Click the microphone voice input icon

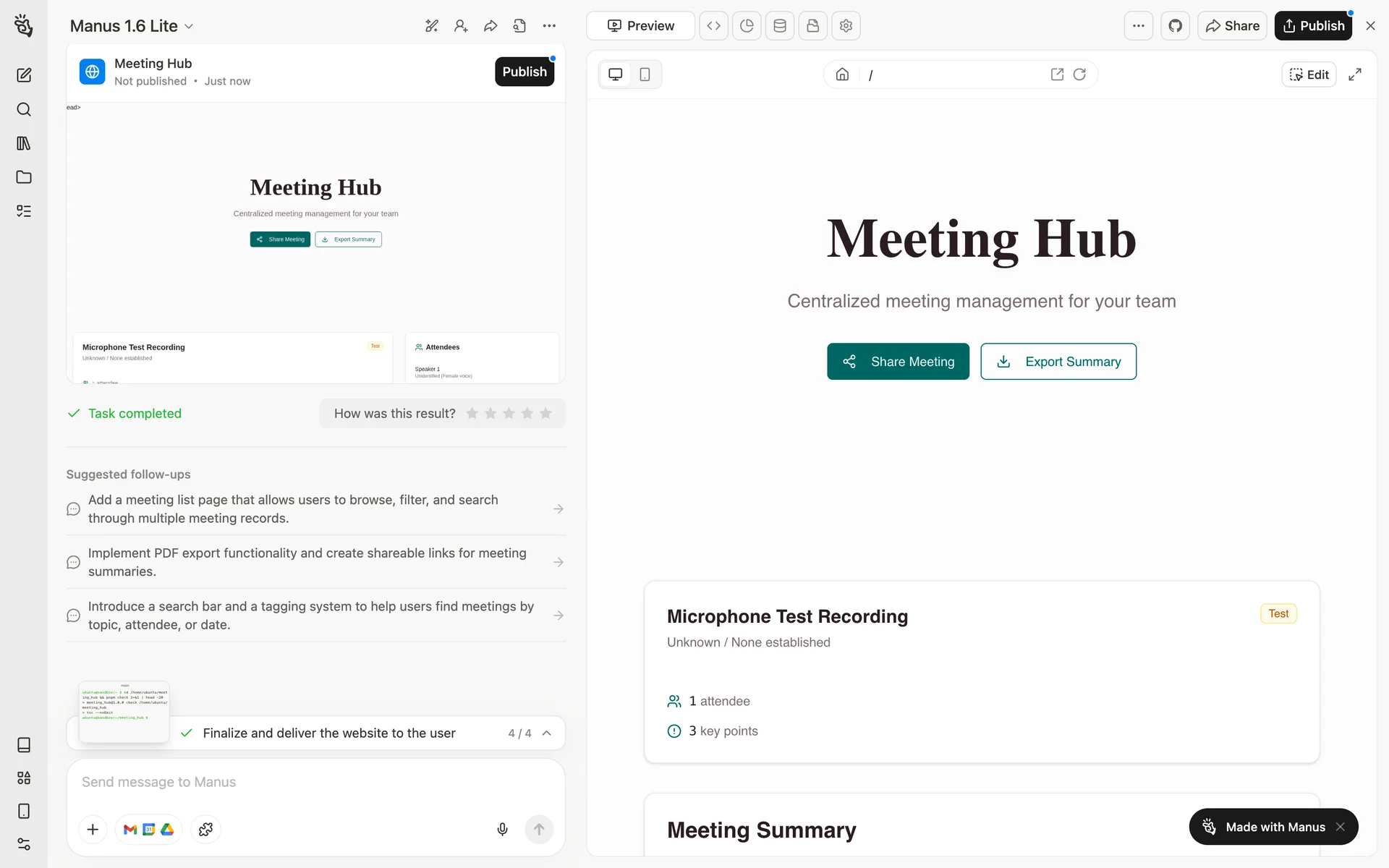tap(502, 829)
